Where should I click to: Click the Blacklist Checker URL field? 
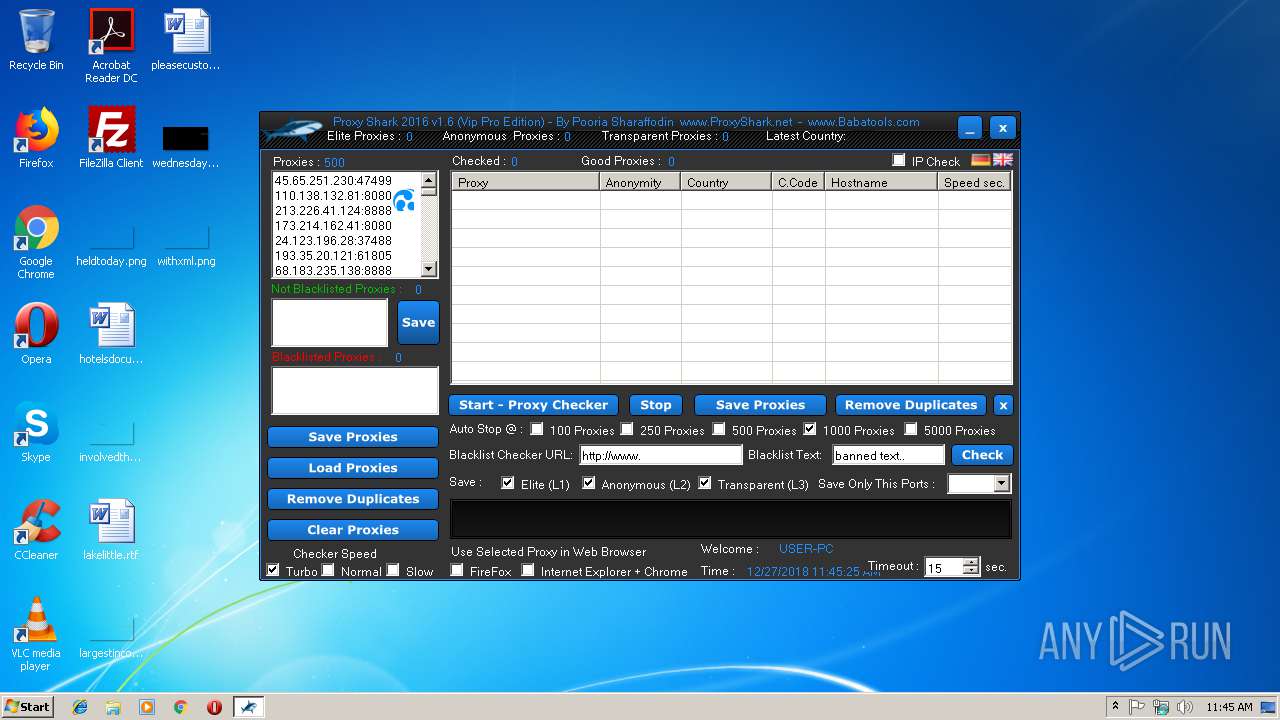tap(661, 455)
